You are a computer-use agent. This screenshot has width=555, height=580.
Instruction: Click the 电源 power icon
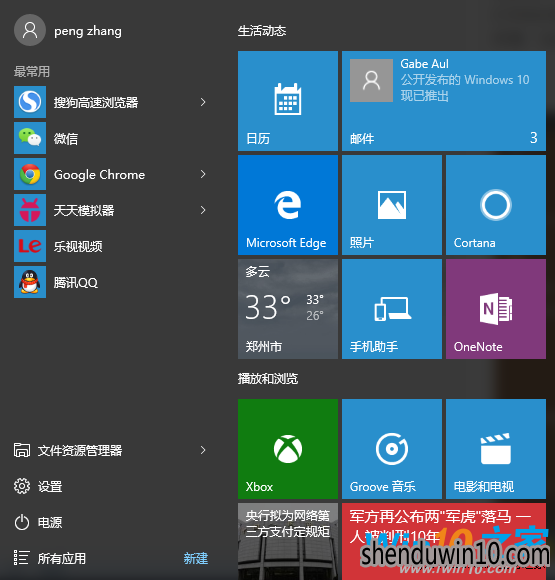[x=22, y=522]
